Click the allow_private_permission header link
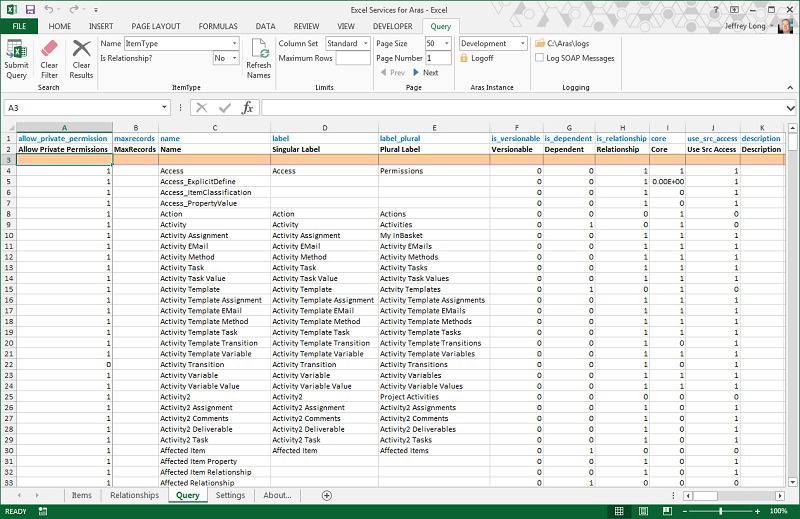Viewport: 800px width, 519px height. (63, 138)
